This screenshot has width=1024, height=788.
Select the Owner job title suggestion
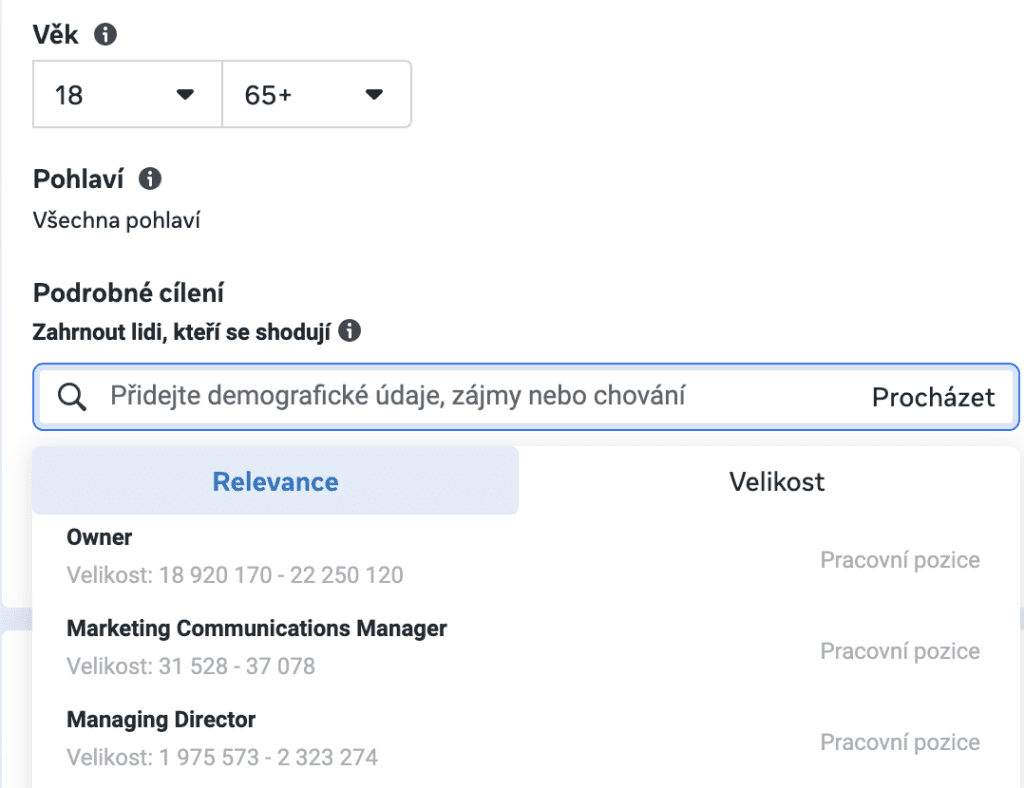pos(100,537)
